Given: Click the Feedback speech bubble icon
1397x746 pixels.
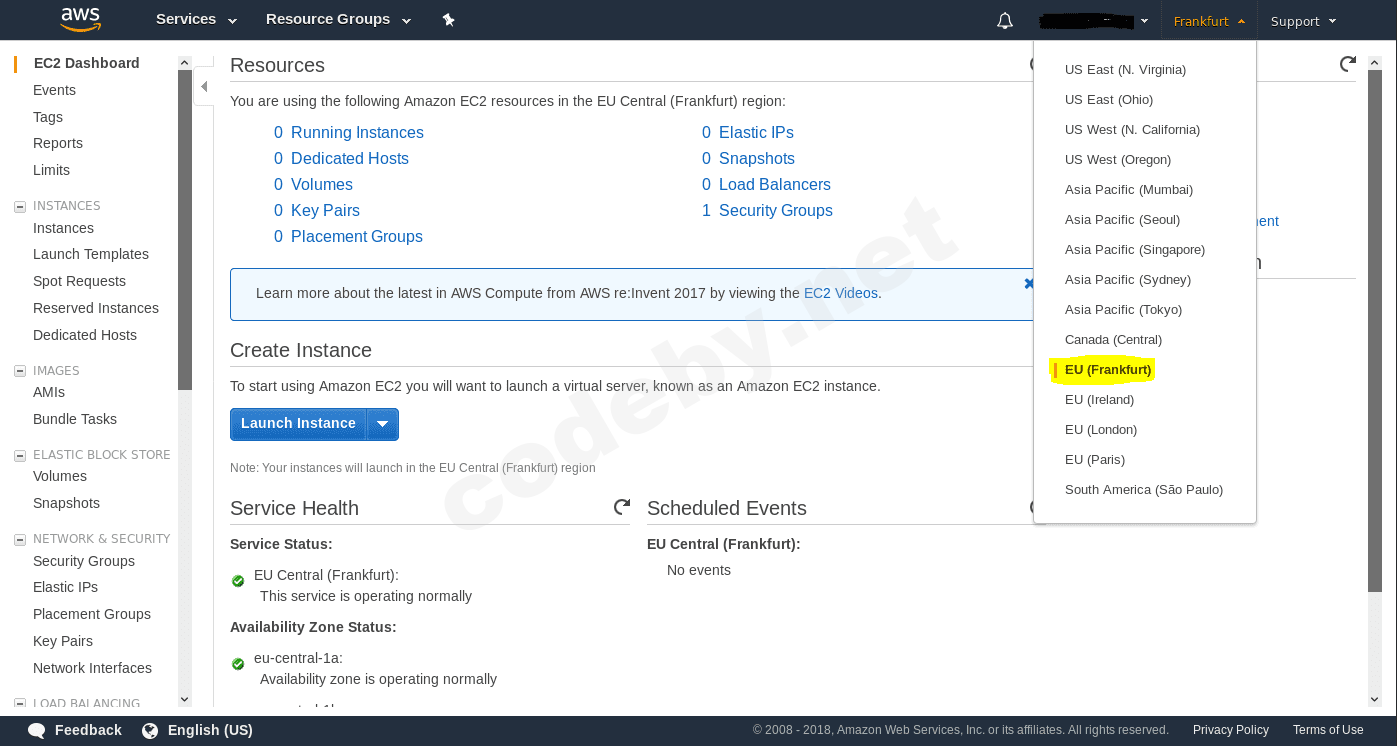Looking at the screenshot, I should tap(37, 730).
